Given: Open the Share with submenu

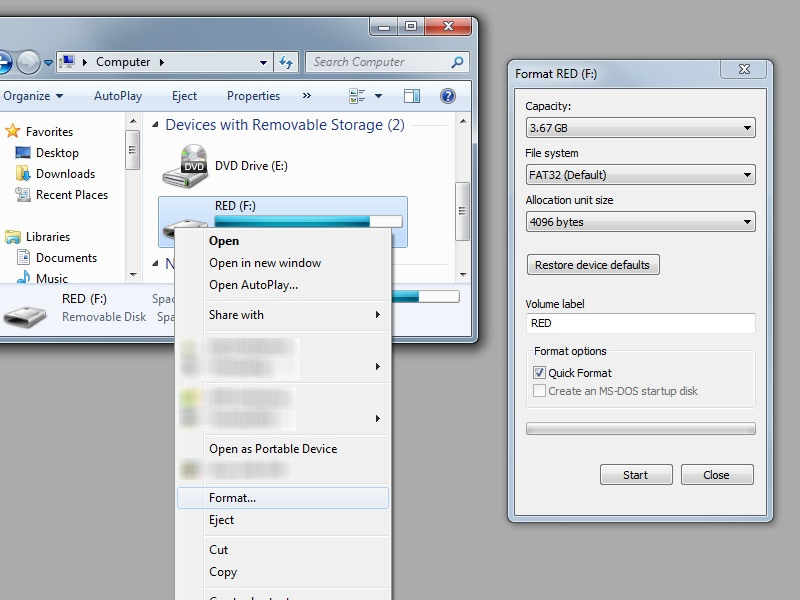Looking at the screenshot, I should (283, 315).
